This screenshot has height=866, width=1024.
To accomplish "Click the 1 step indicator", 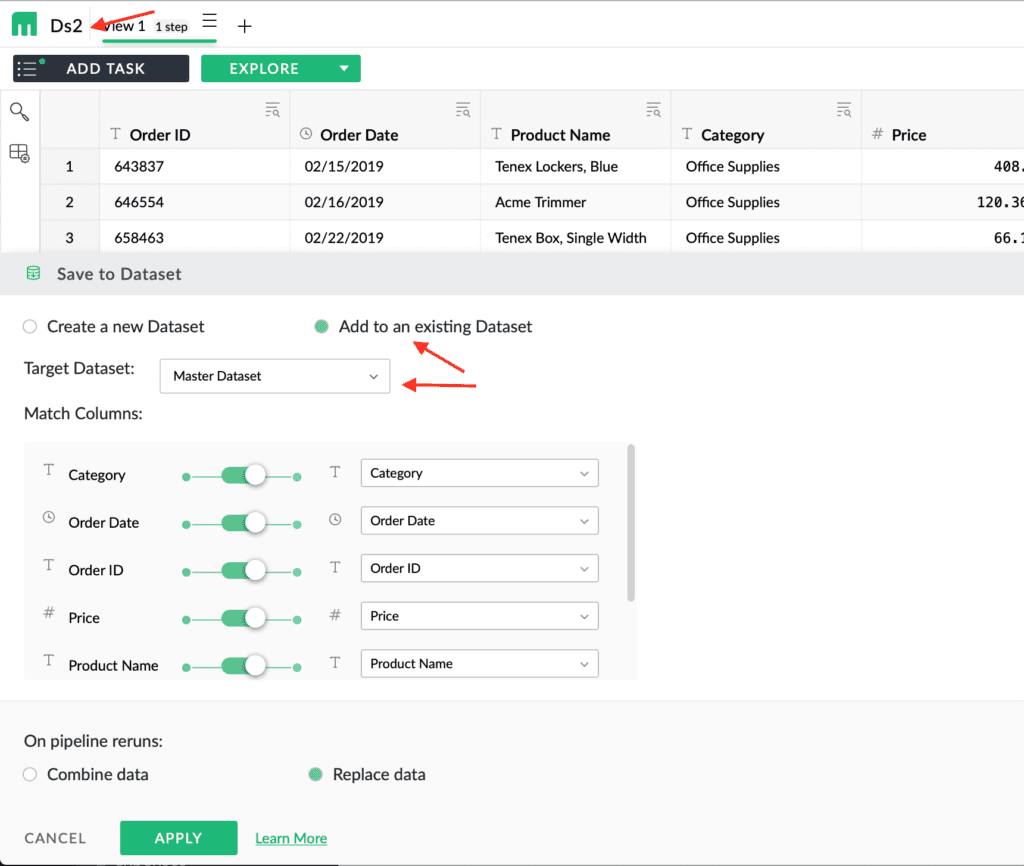I will [171, 27].
